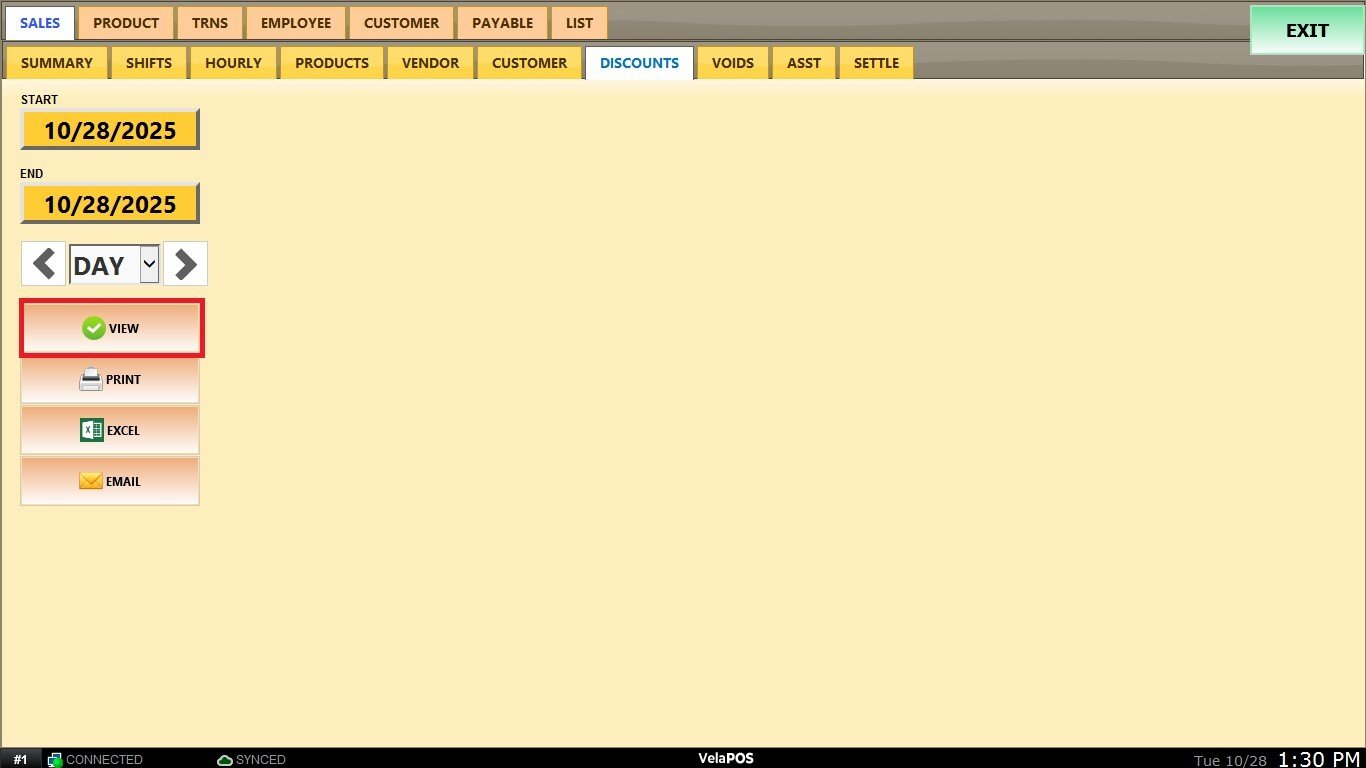Click the Excel export icon
The height and width of the screenshot is (768, 1366).
[92, 430]
